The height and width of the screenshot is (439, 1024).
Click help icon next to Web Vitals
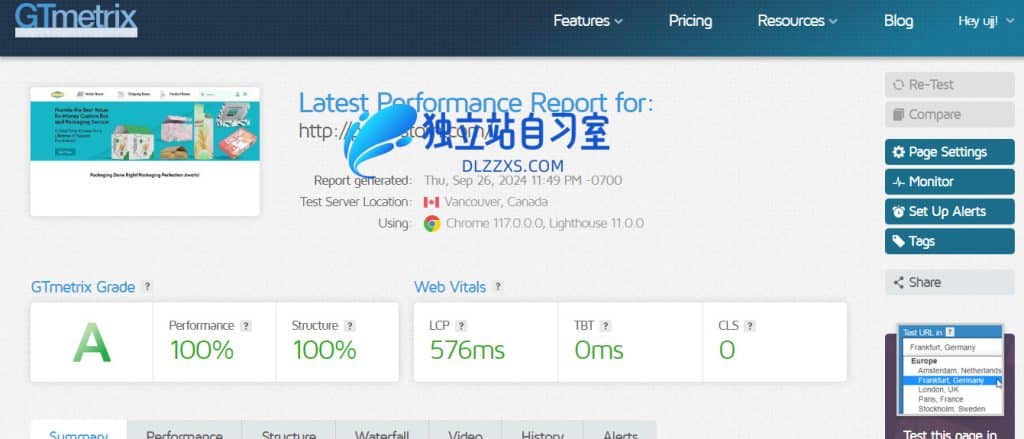click(498, 286)
